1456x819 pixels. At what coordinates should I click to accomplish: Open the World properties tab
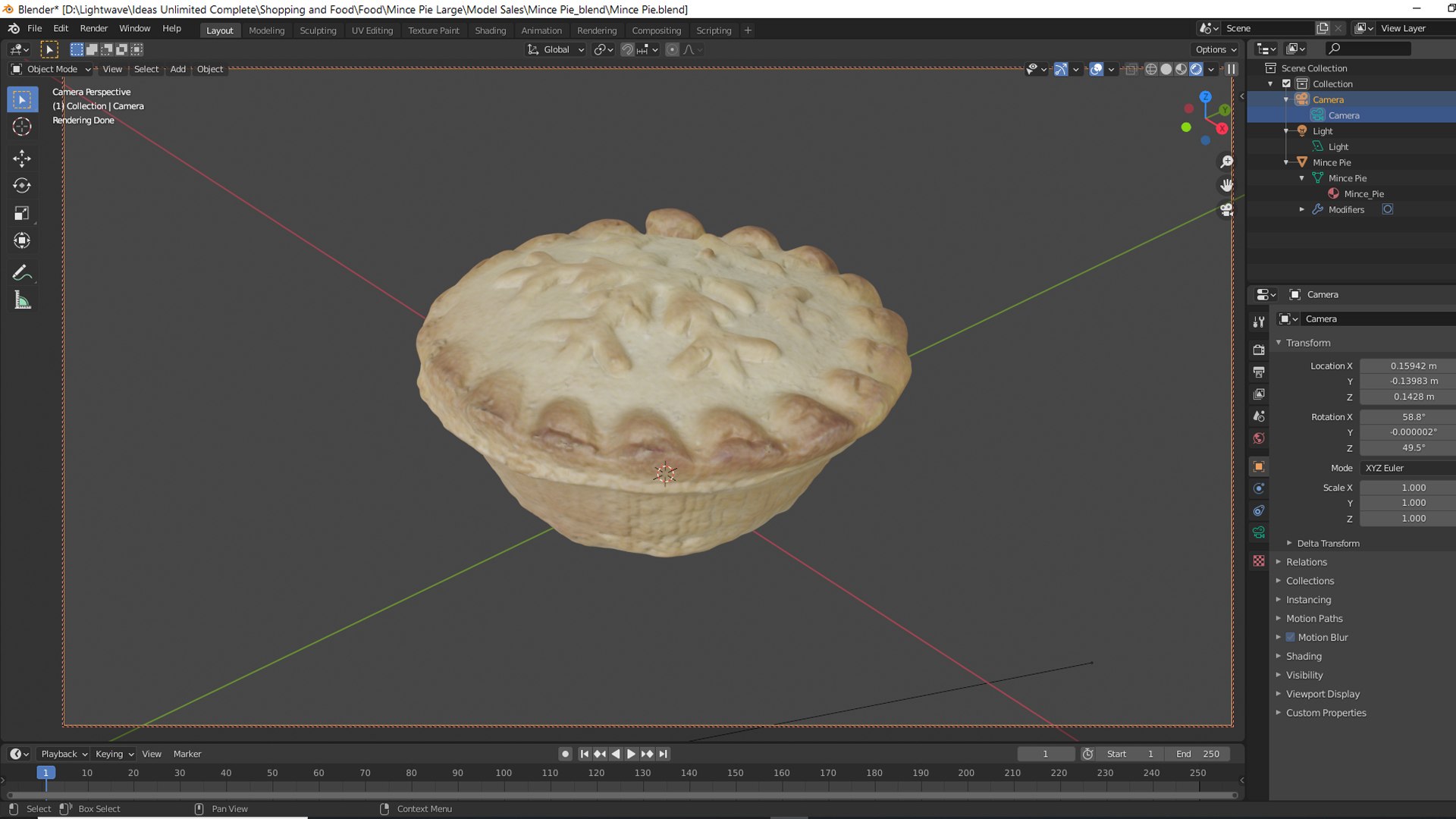coord(1259,438)
